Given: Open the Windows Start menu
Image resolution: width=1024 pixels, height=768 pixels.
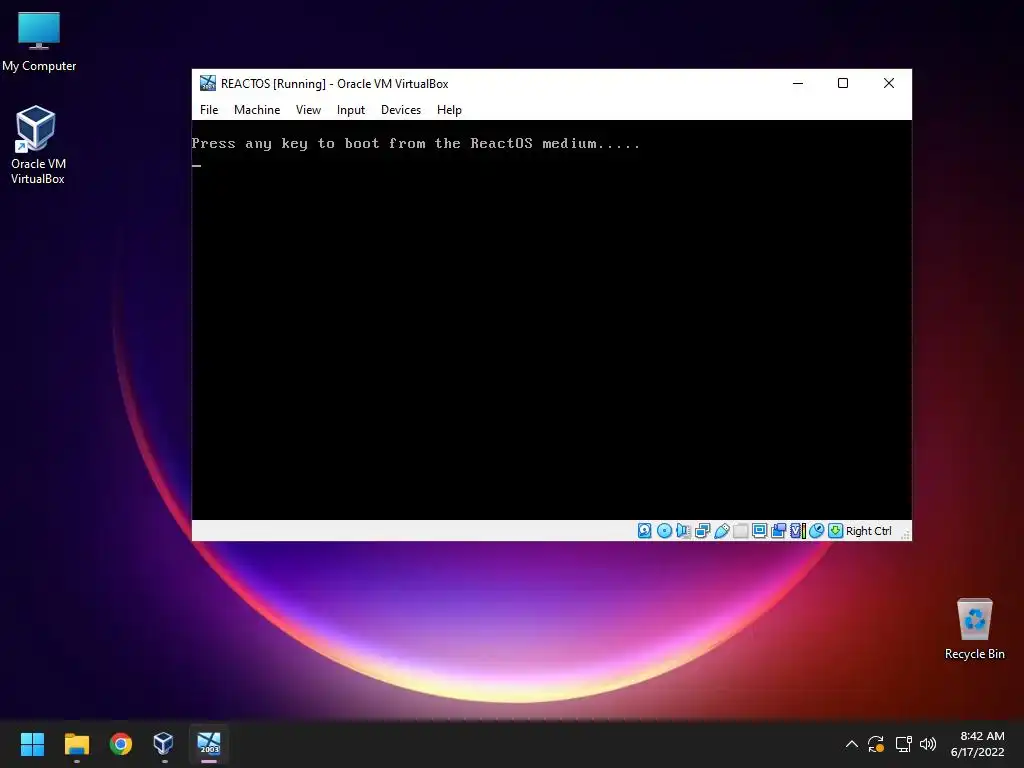Looking at the screenshot, I should (33, 744).
